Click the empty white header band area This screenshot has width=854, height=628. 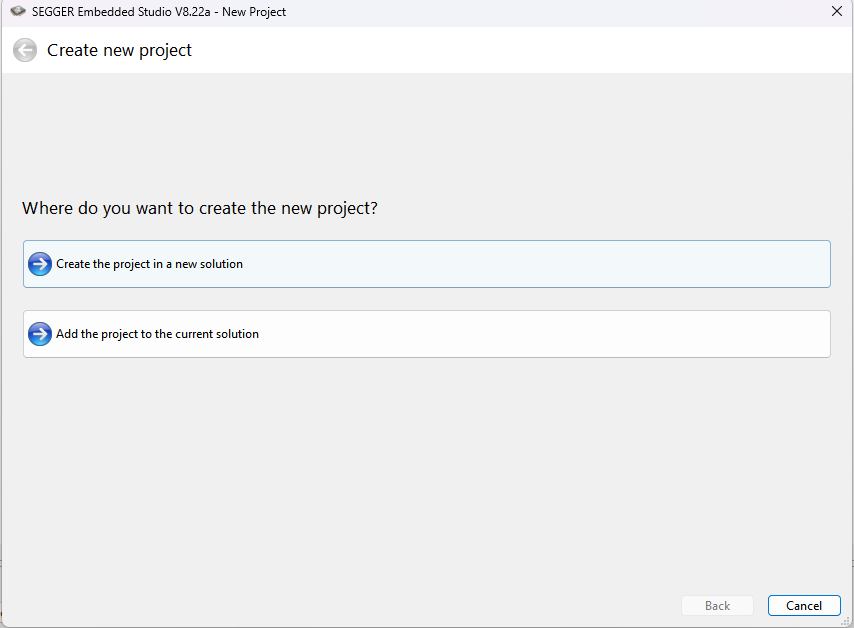[x=517, y=50]
